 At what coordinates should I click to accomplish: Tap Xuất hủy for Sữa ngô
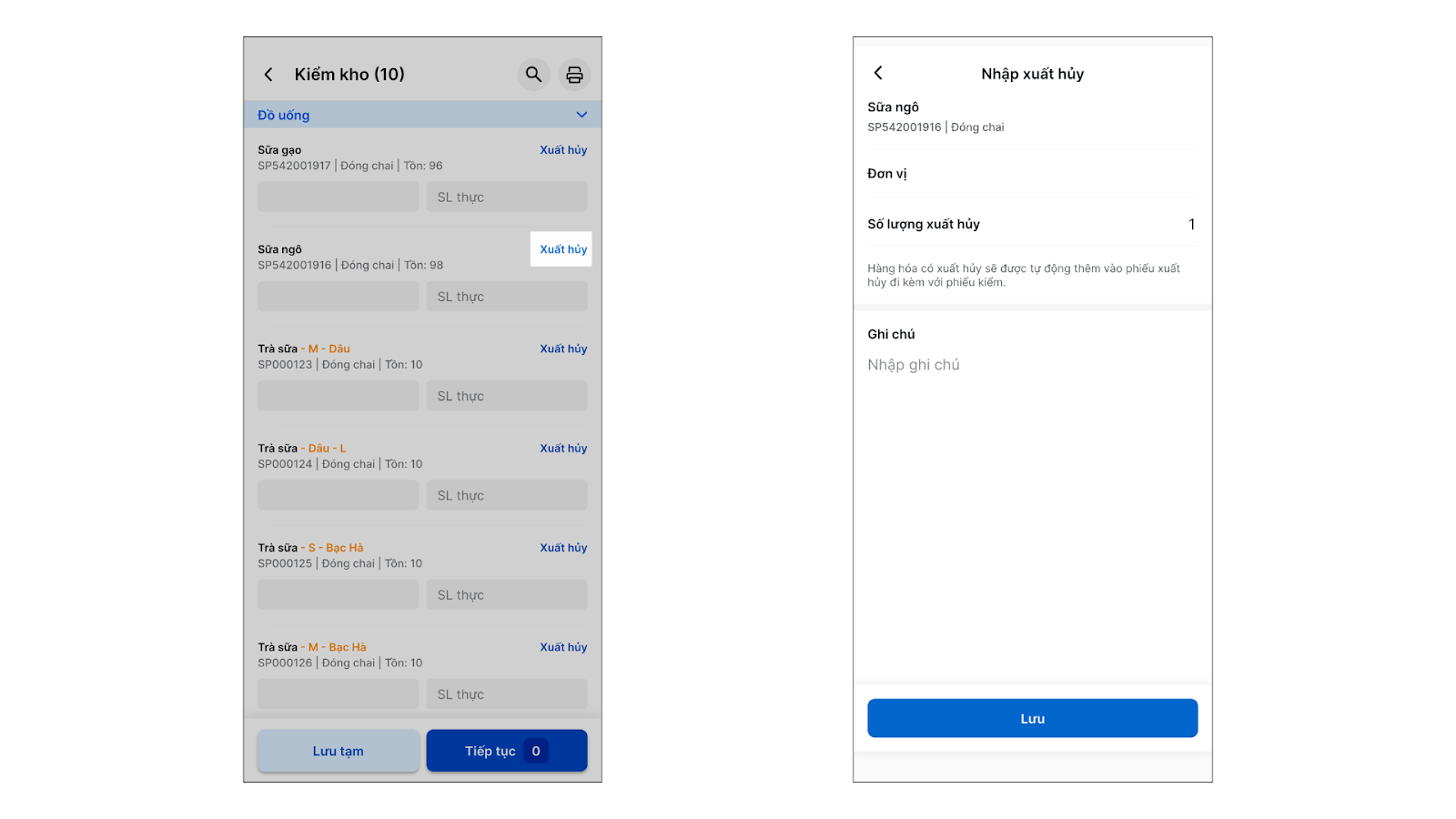(563, 249)
